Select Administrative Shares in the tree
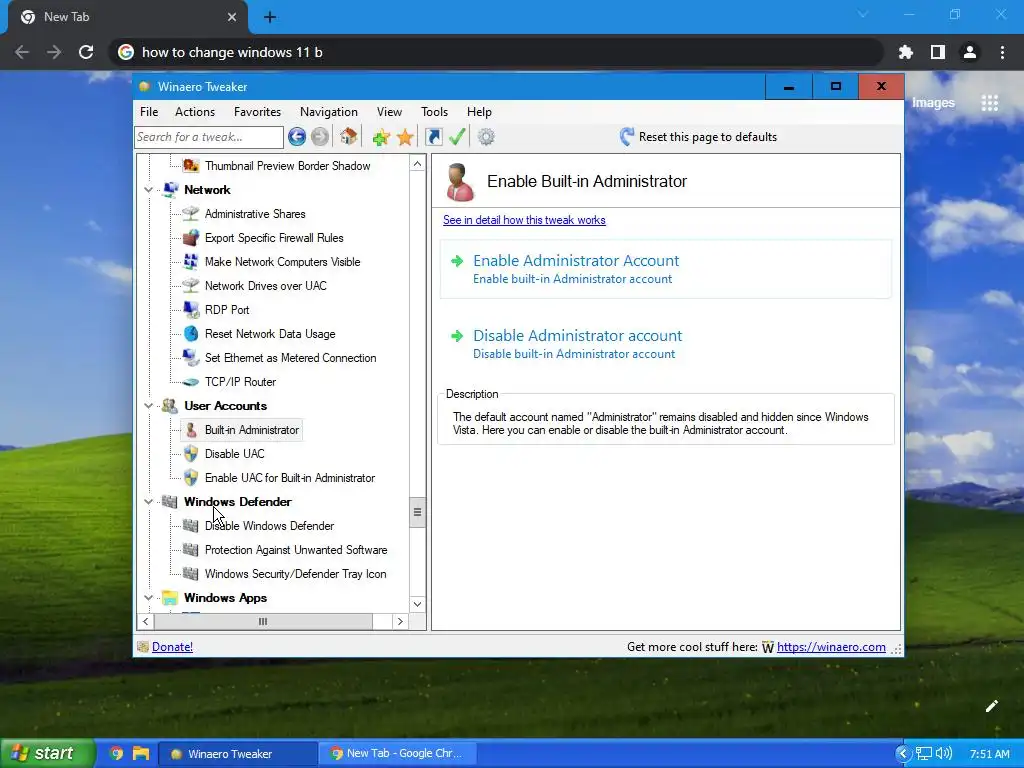1024x768 pixels. tap(255, 214)
